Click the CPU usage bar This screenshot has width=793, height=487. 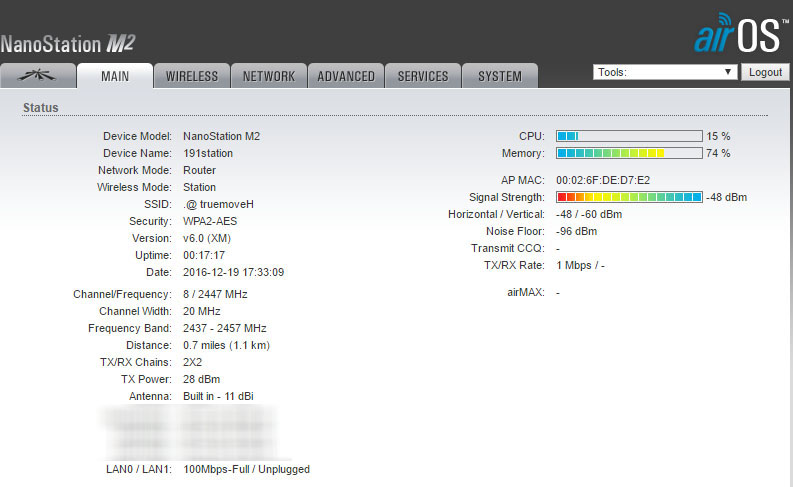[629, 136]
